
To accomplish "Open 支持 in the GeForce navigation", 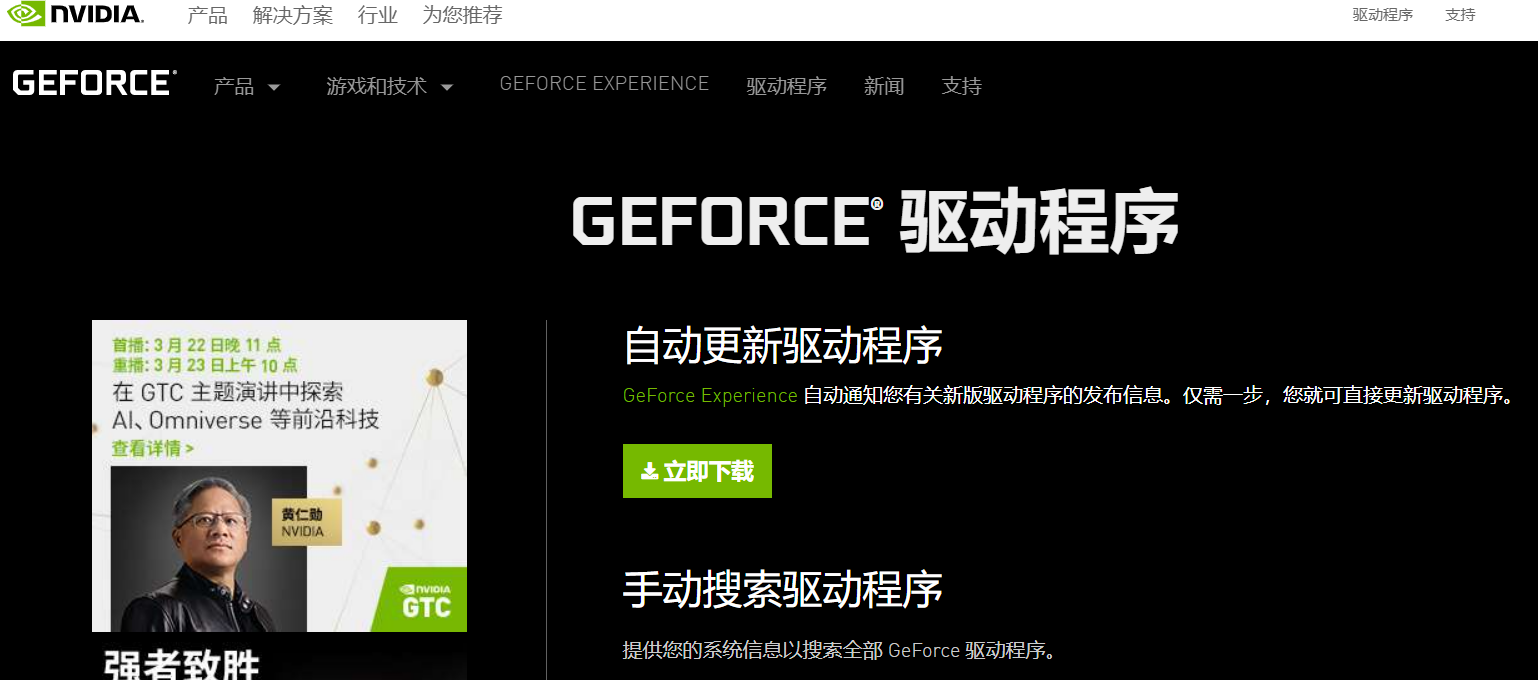I will (x=961, y=87).
